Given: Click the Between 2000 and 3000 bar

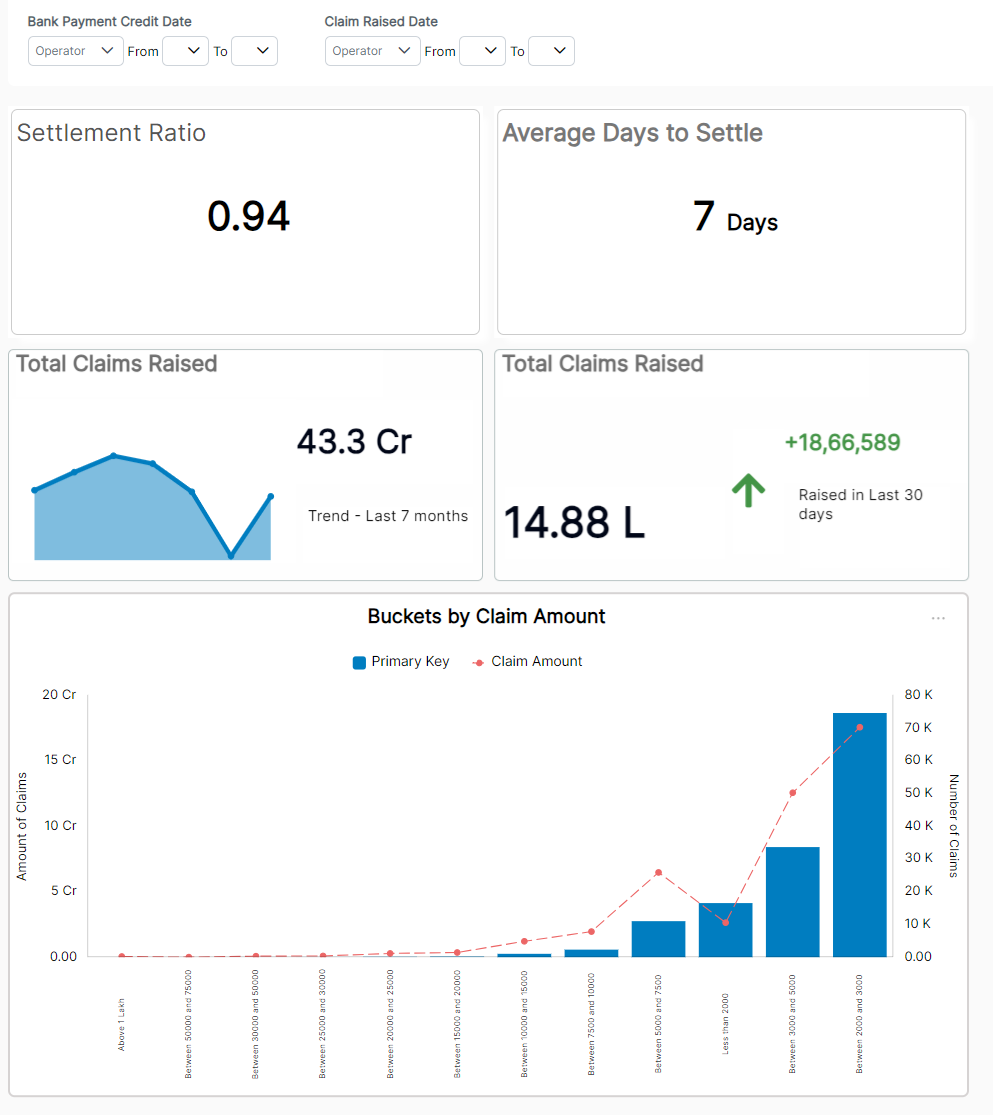Looking at the screenshot, I should [x=860, y=835].
